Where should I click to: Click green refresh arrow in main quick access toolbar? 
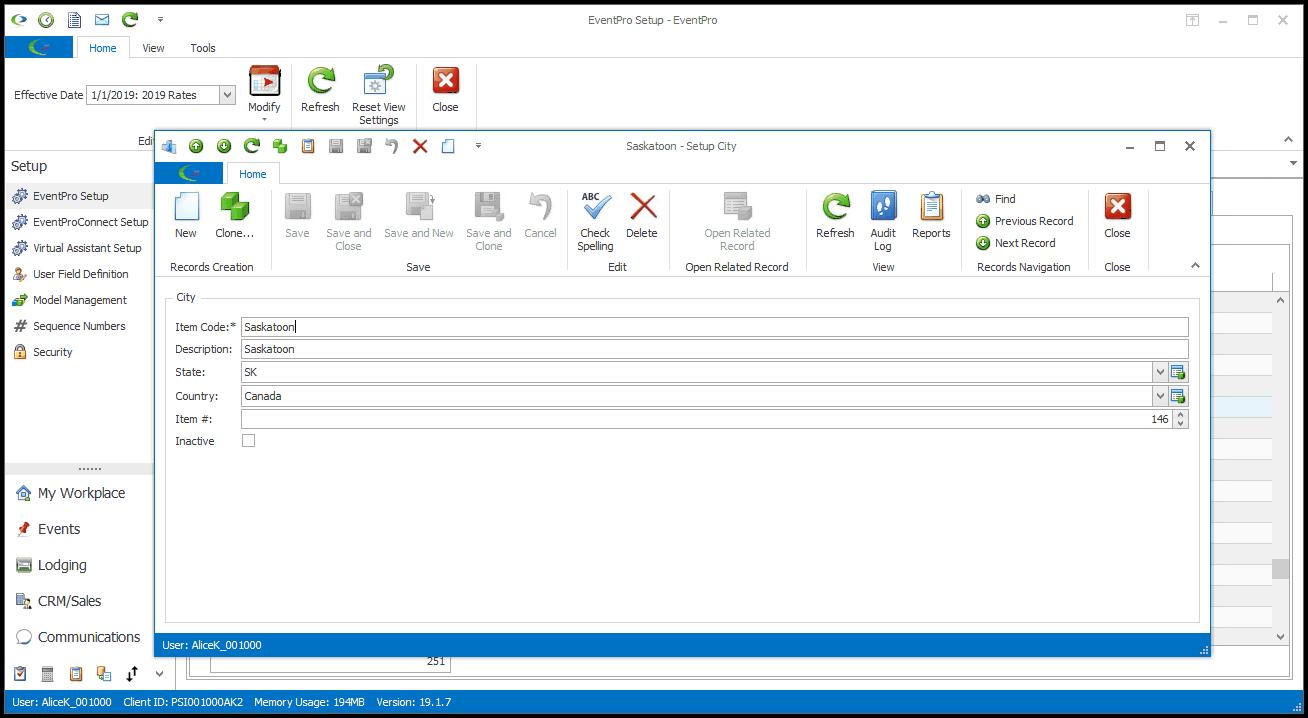130,20
